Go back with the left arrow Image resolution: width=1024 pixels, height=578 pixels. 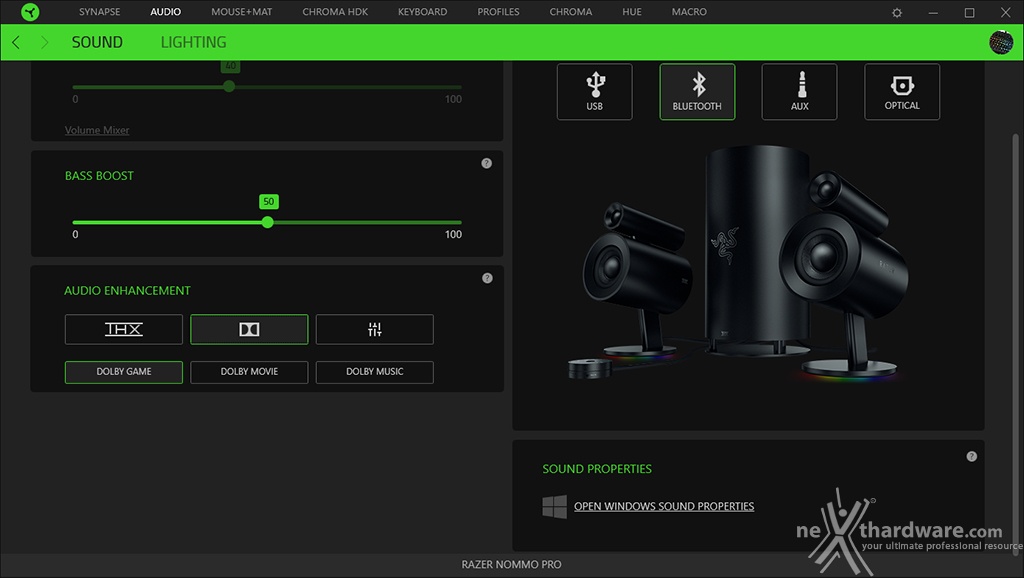(16, 42)
